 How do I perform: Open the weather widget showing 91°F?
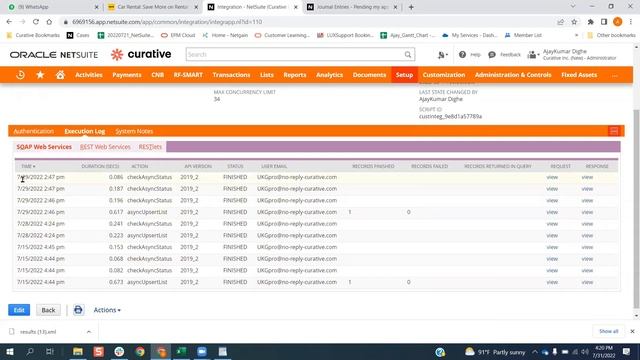(495, 352)
